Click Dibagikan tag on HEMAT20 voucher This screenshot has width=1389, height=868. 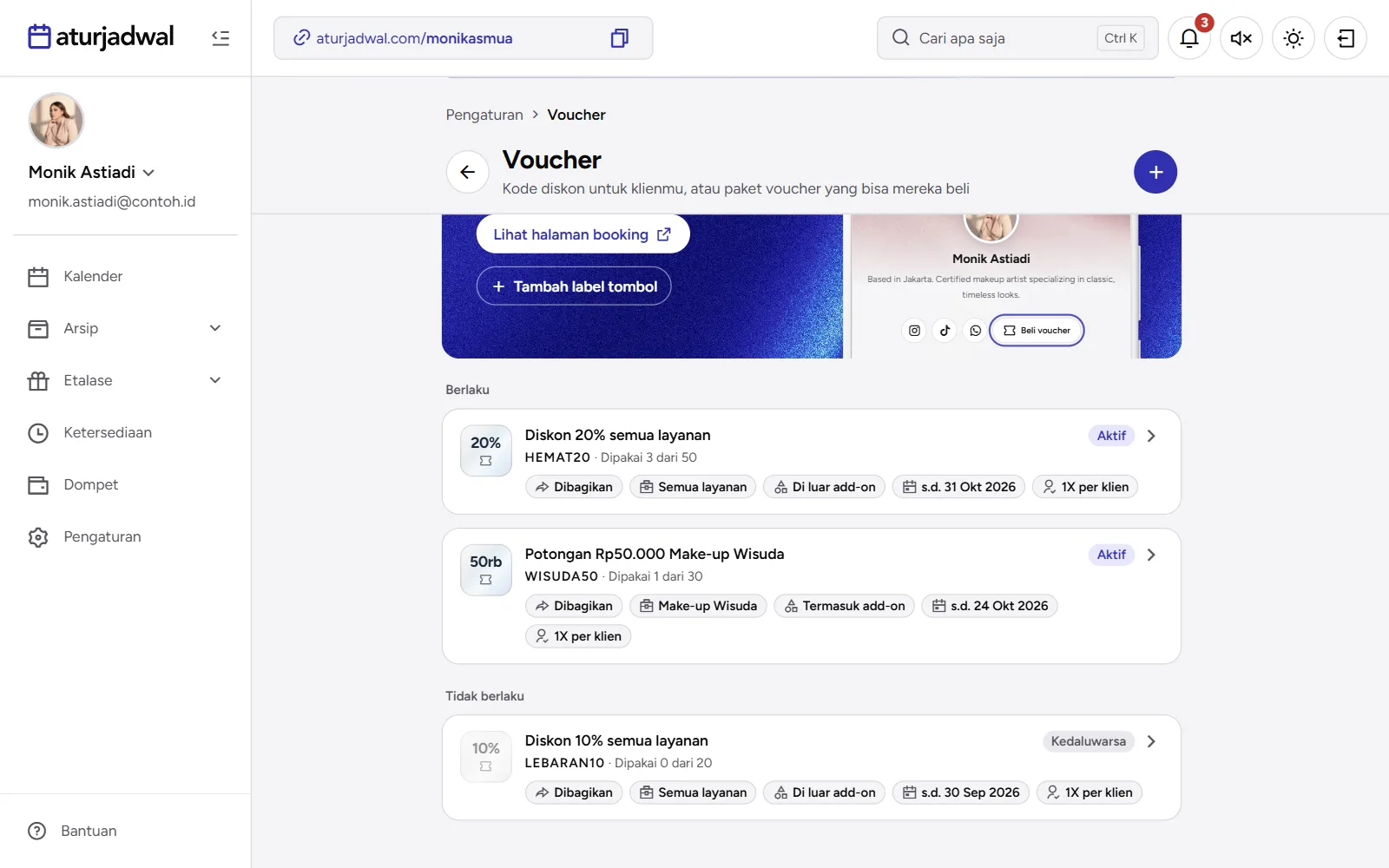coord(574,487)
